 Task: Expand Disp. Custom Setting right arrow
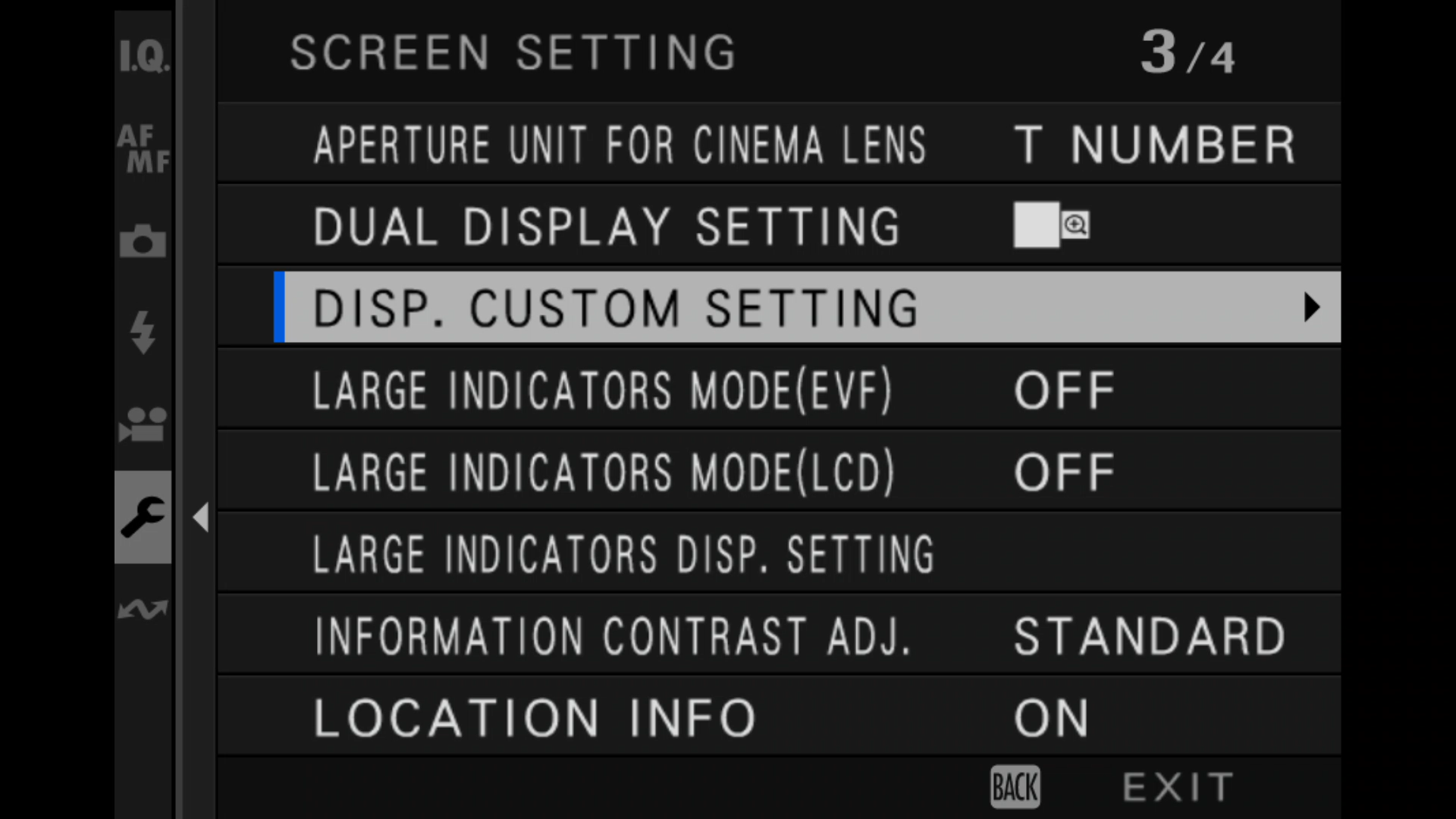click(x=1312, y=307)
